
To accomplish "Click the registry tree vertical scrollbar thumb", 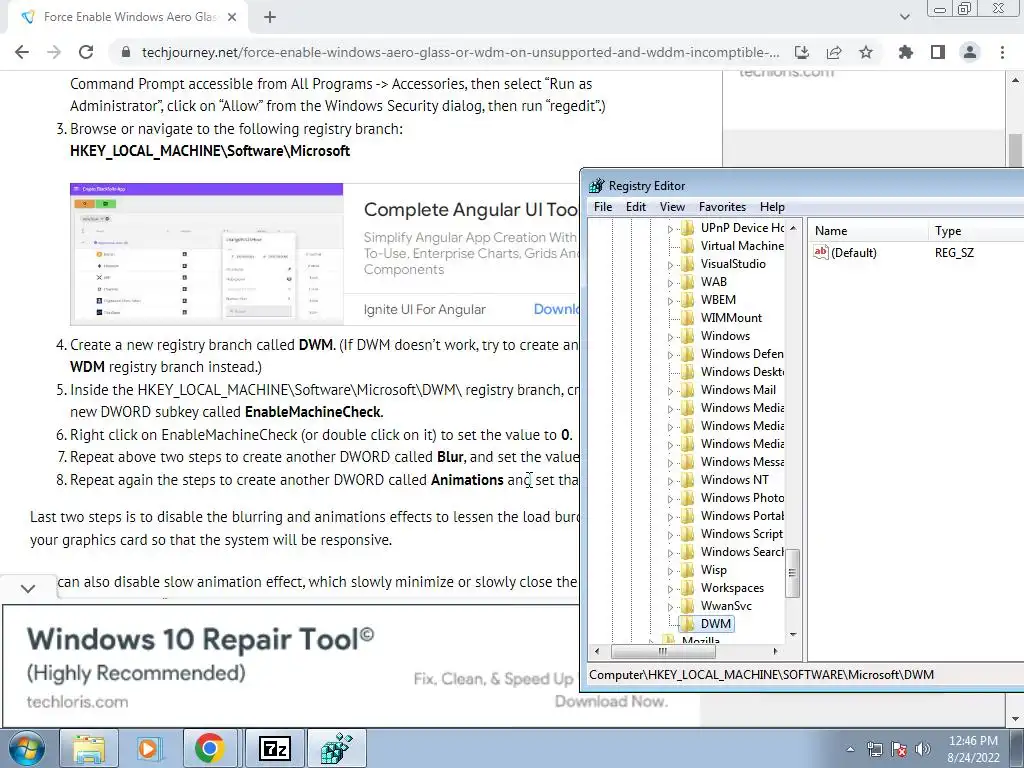I will click(x=792, y=573).
